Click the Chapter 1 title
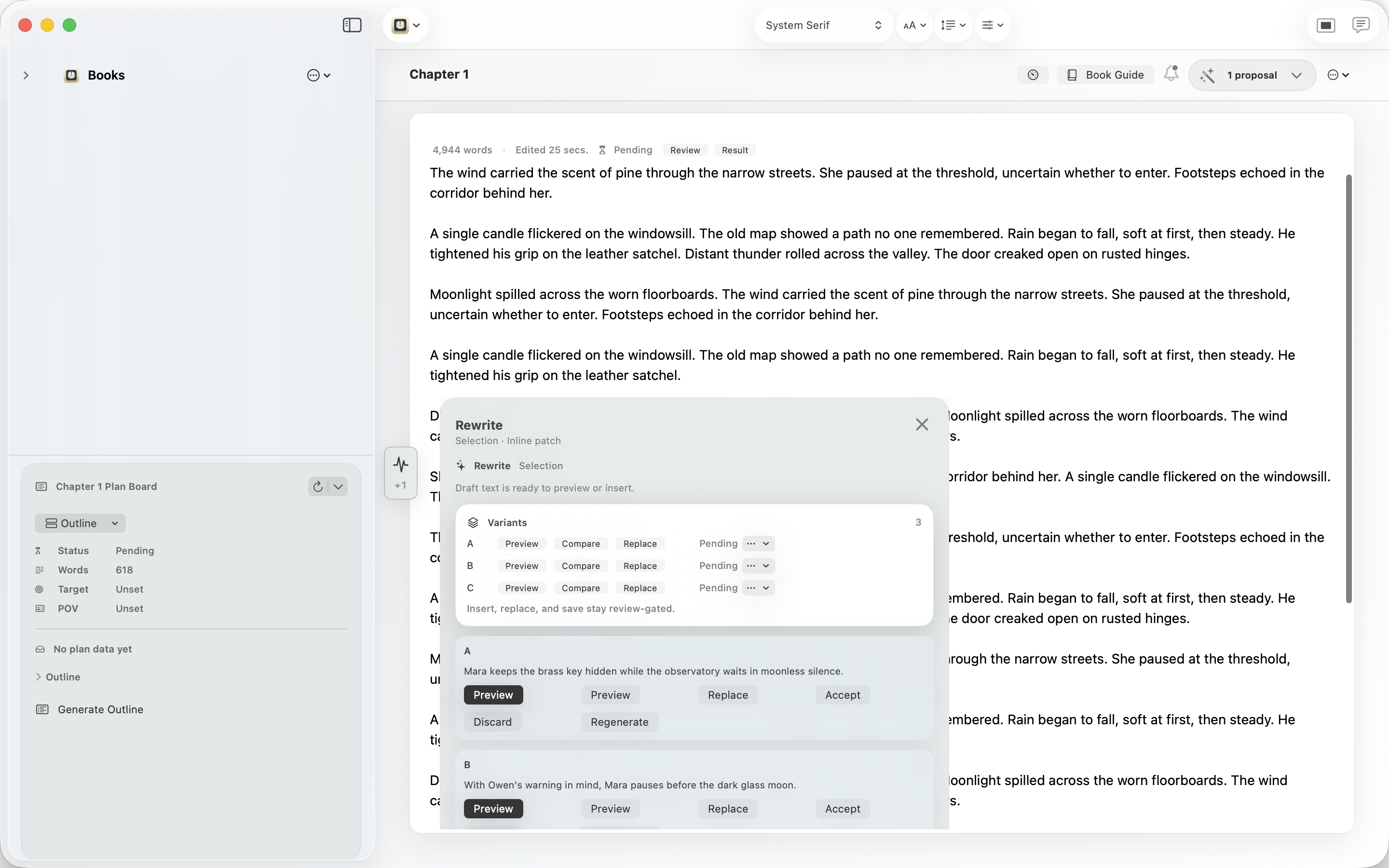Image resolution: width=1389 pixels, height=868 pixels. [x=439, y=75]
